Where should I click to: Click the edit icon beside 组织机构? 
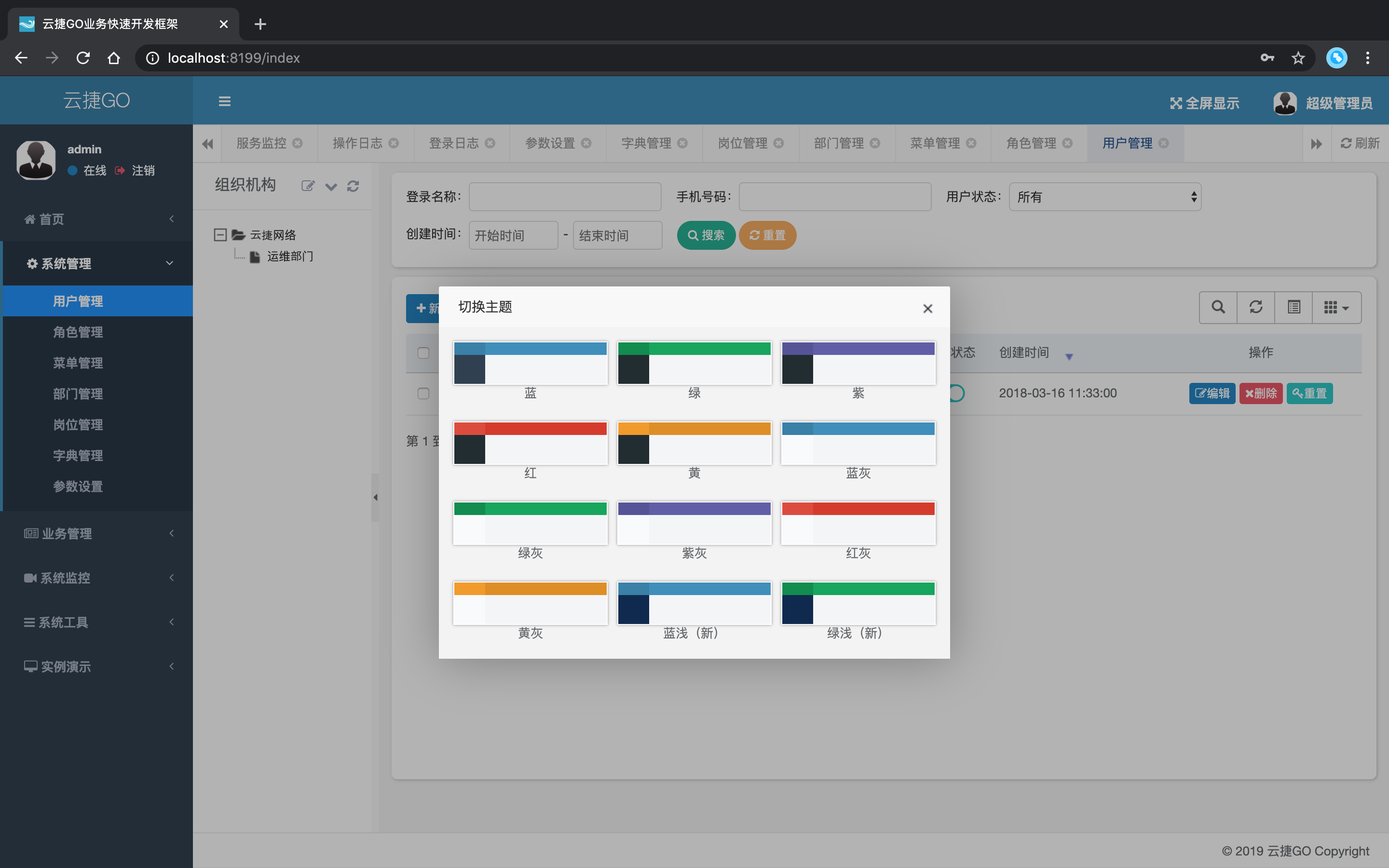(308, 186)
